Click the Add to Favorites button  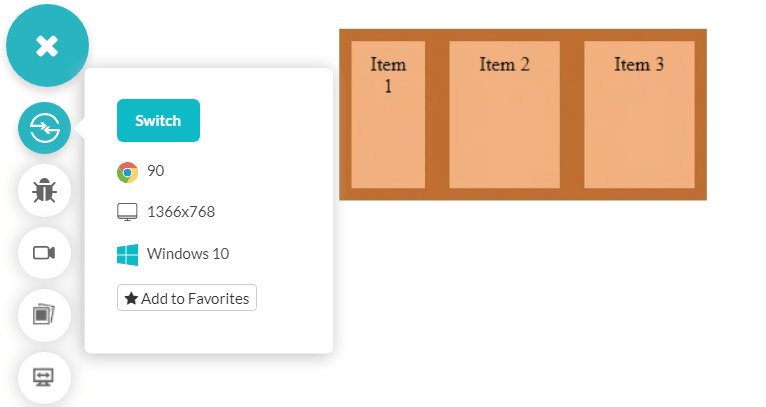(x=187, y=298)
